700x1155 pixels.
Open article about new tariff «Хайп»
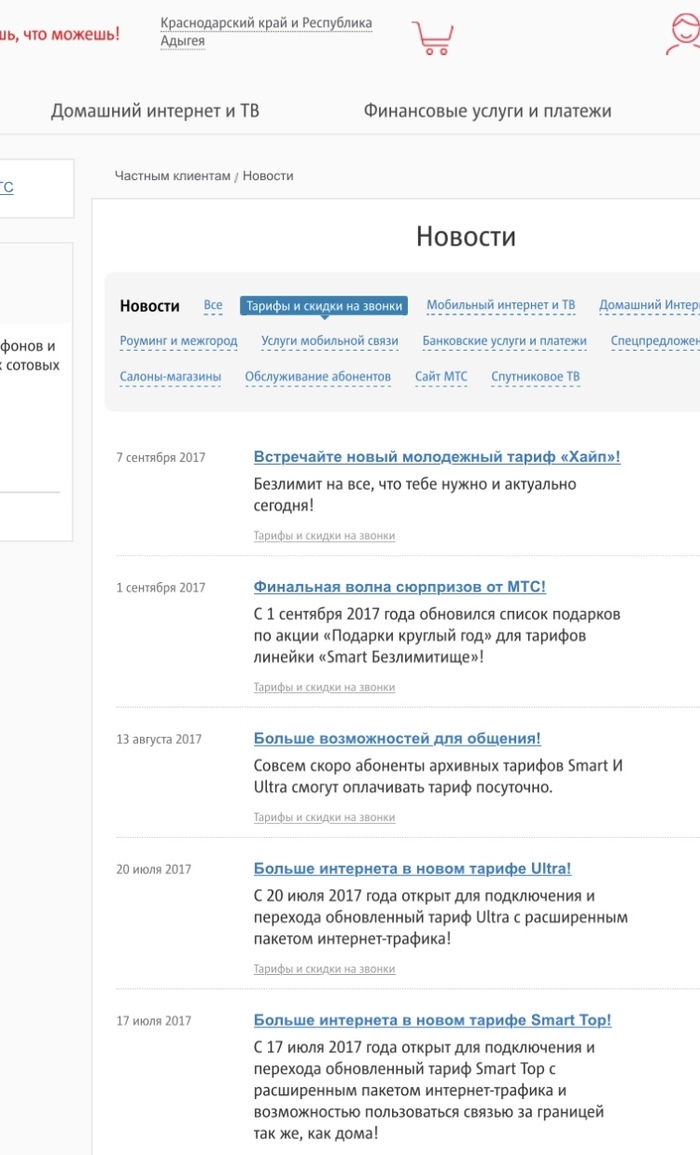[x=436, y=457]
